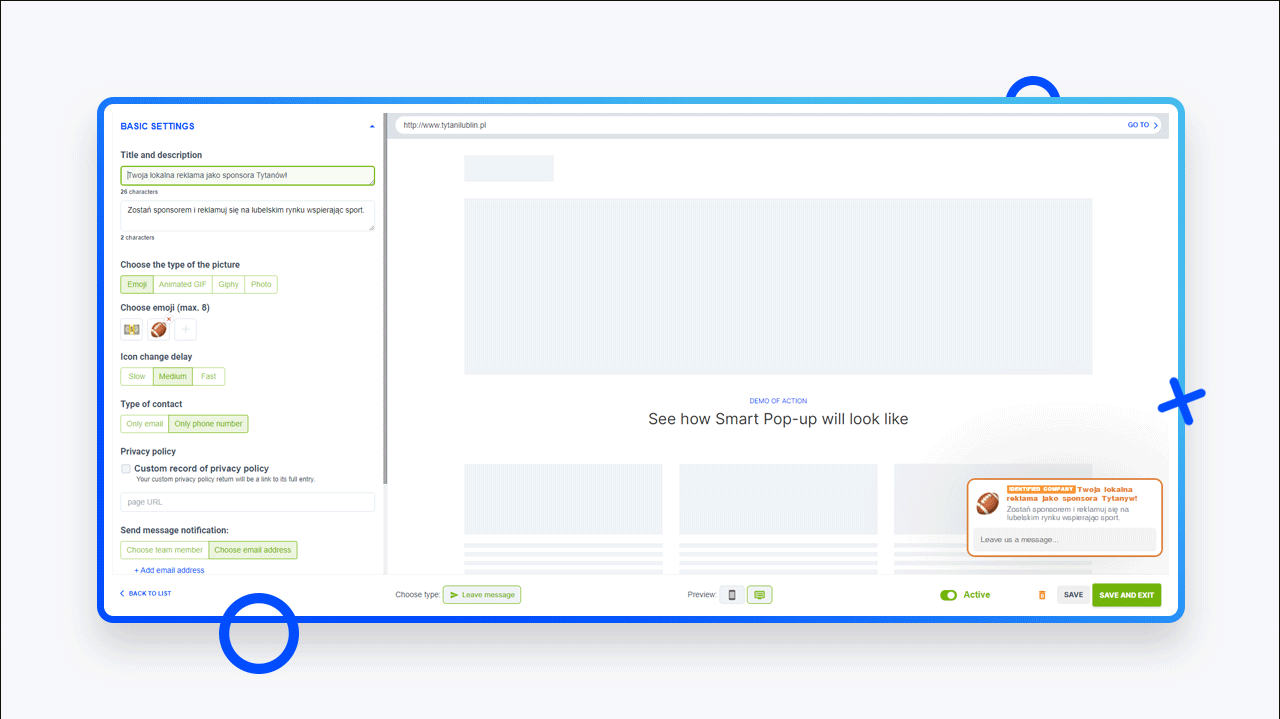The width and height of the screenshot is (1280, 719).
Task: Select the money emoji thumbnail
Action: [131, 329]
